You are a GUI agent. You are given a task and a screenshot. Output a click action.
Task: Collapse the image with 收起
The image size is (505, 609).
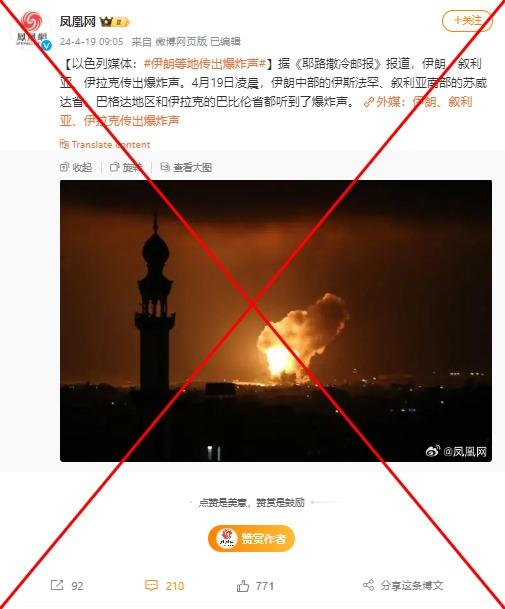point(76,167)
